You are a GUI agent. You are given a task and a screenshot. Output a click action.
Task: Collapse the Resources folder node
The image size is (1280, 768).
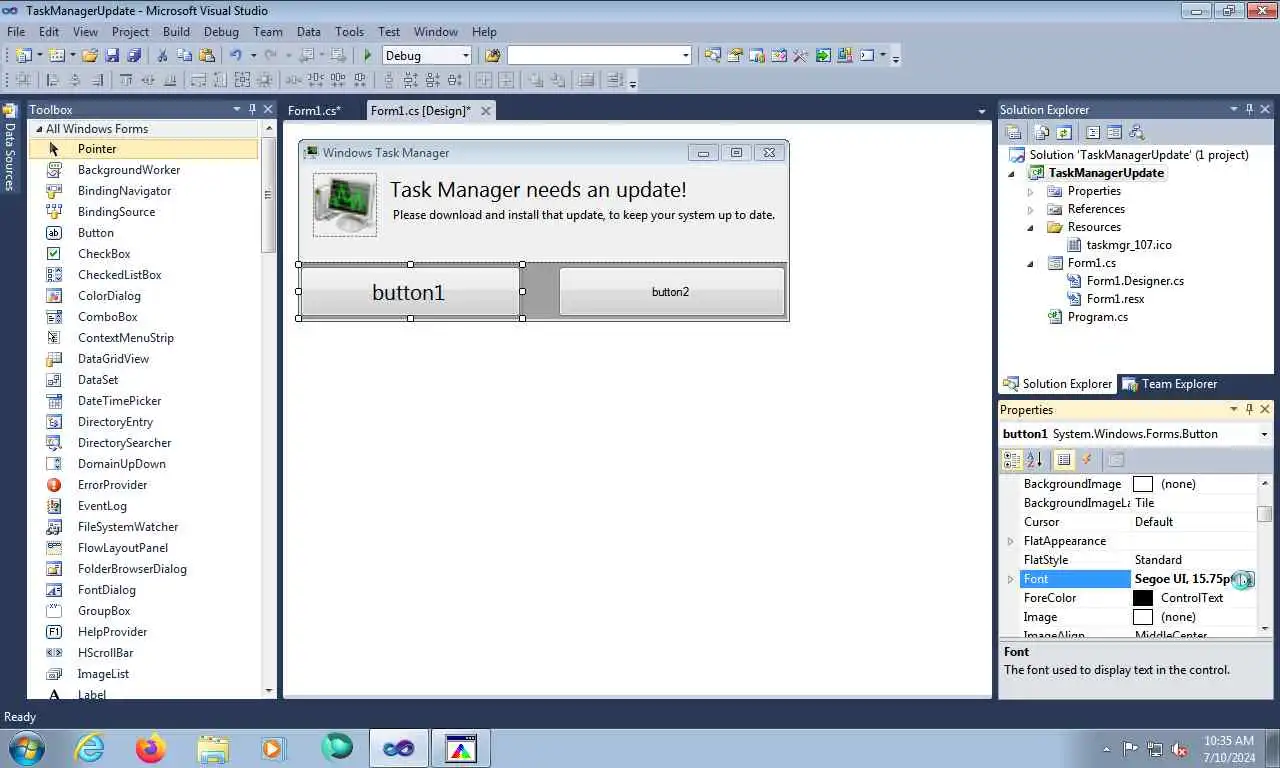point(1031,227)
